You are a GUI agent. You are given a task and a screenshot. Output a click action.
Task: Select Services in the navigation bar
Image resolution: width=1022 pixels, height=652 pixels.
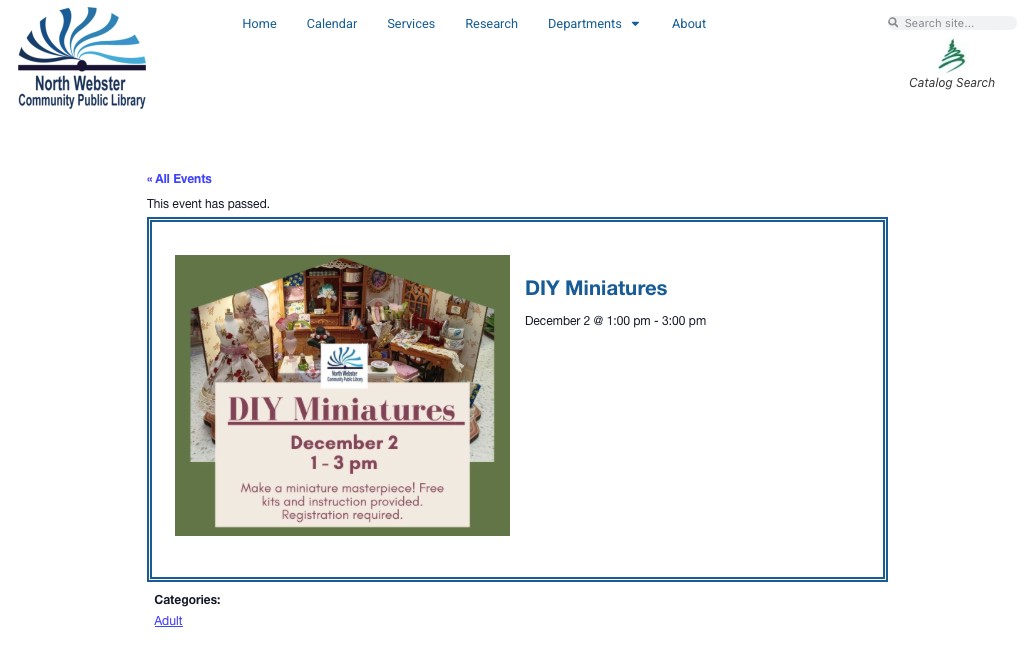(411, 24)
